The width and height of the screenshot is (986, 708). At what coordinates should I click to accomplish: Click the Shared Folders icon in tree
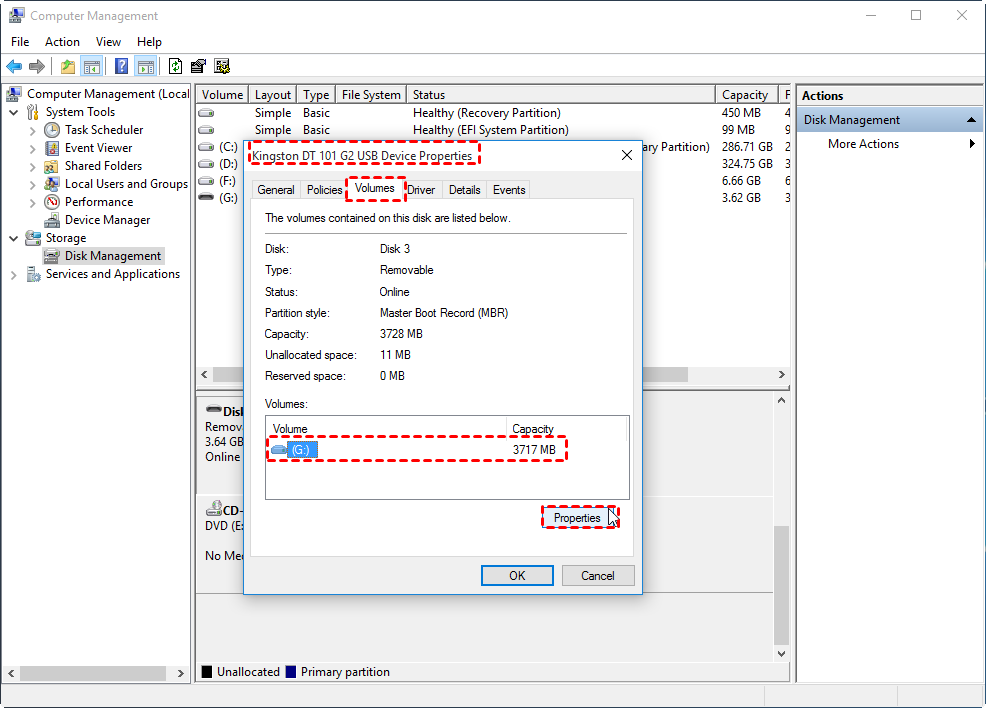(x=52, y=166)
